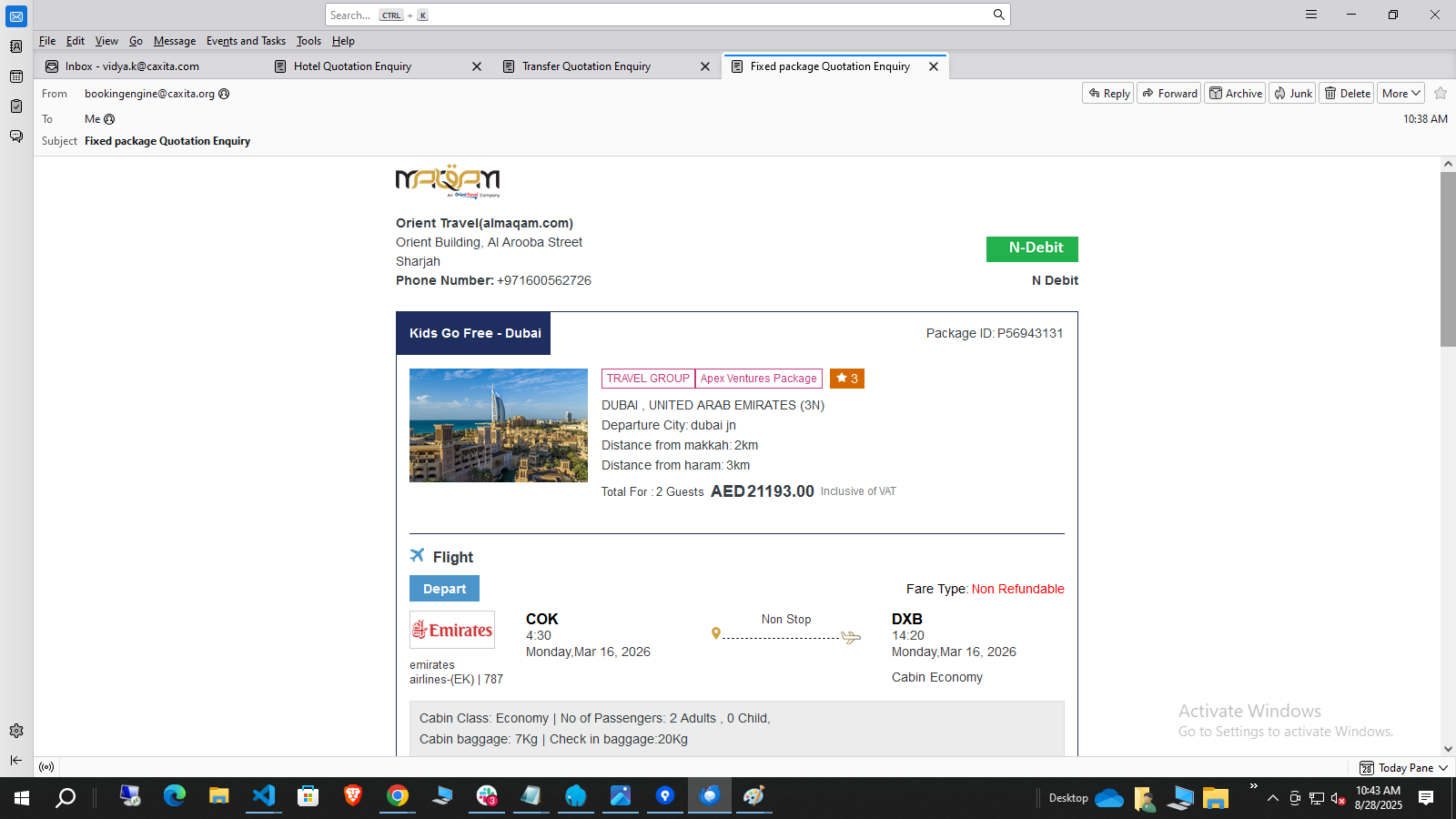1456x819 pixels.
Task: Open the Tasks sidebar icon
Action: [16, 106]
